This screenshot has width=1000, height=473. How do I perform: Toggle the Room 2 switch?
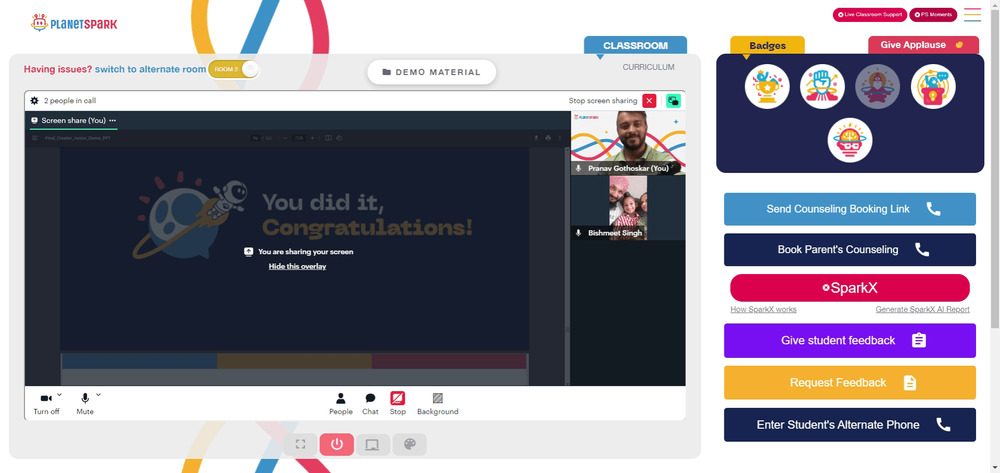point(234,69)
